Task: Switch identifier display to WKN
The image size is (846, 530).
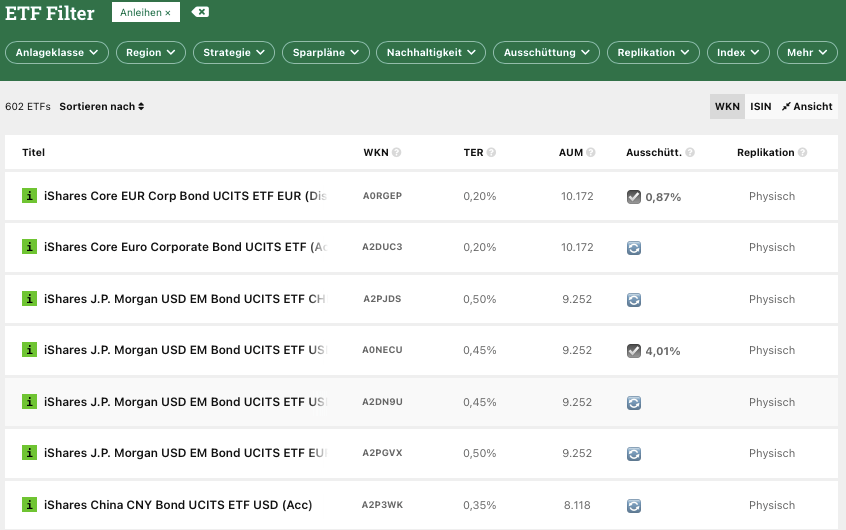Action: coord(727,106)
